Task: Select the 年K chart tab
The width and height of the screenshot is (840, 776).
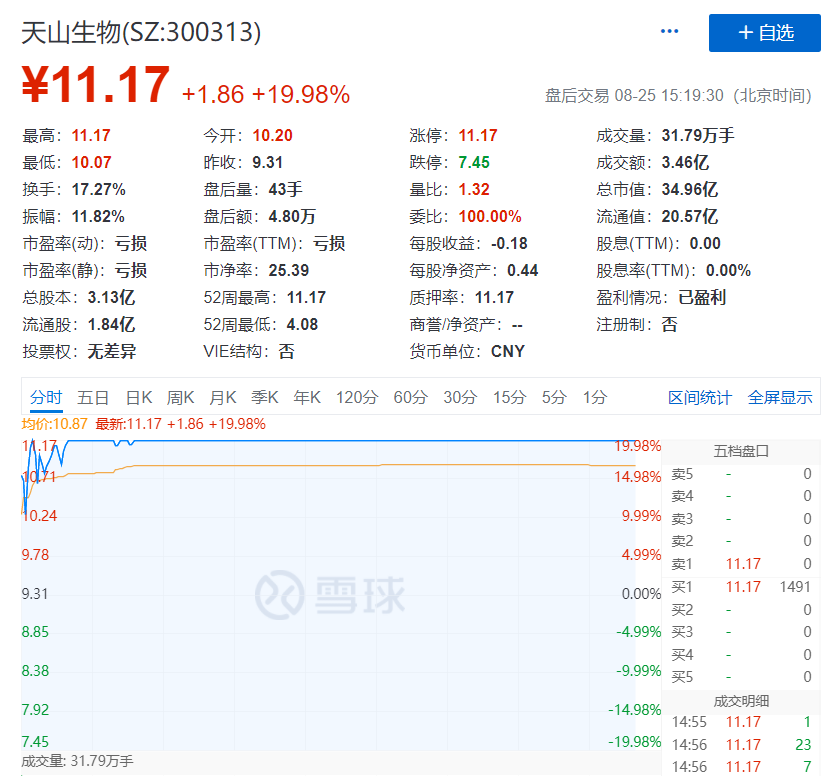Action: tap(308, 397)
